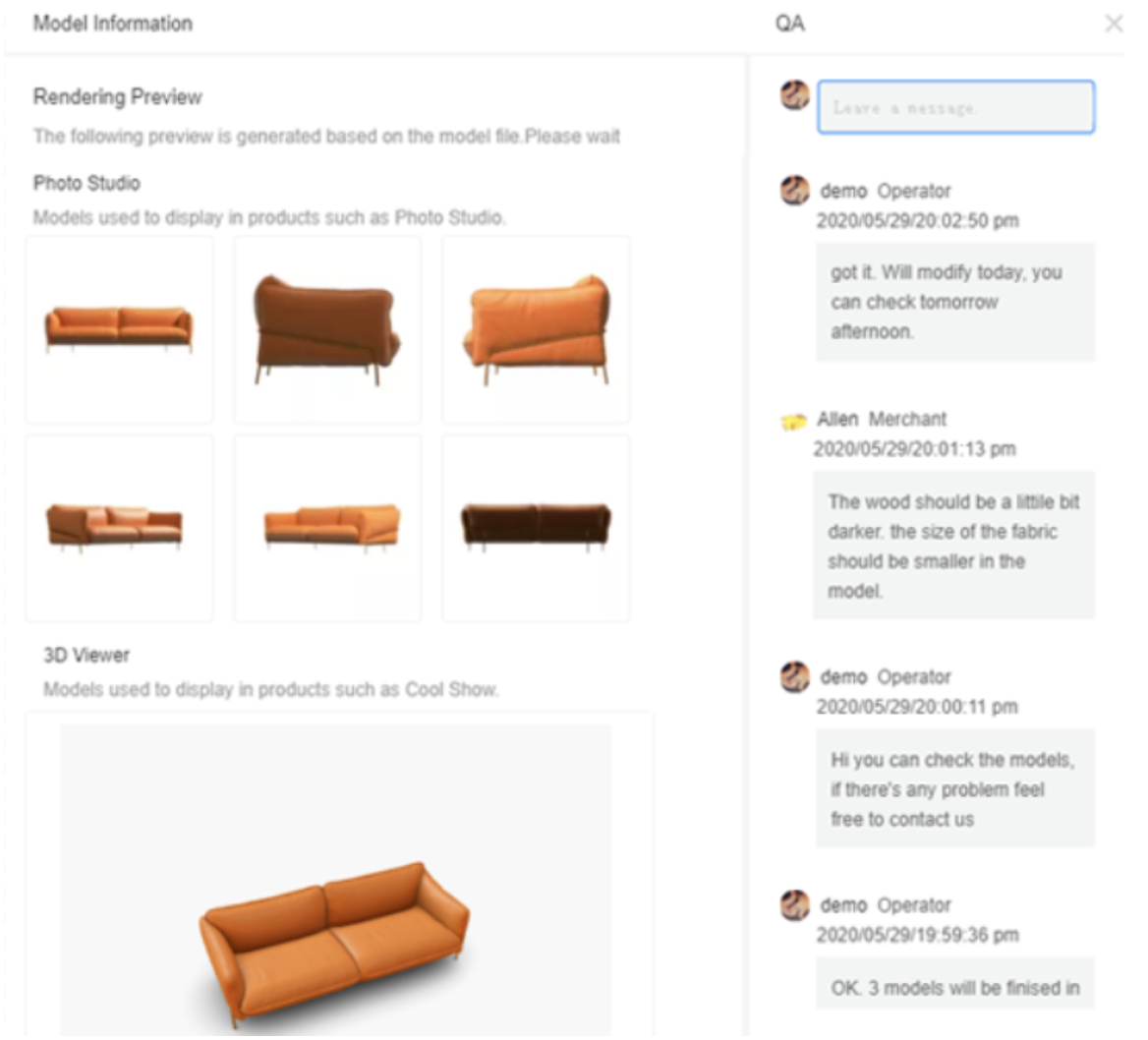The height and width of the screenshot is (1040, 1148).
Task: Click demo Operator avatar on 20:02:50 message
Action: point(795,190)
